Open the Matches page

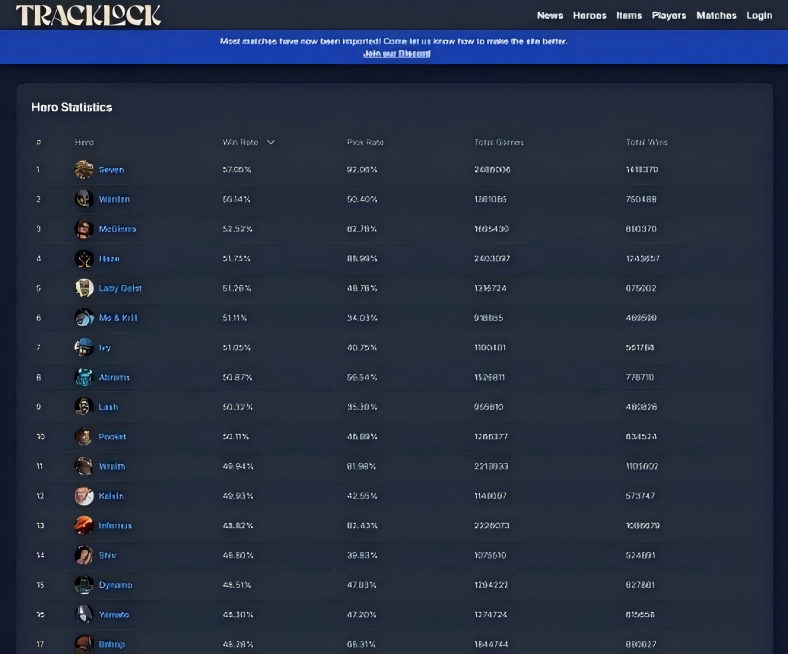(716, 16)
